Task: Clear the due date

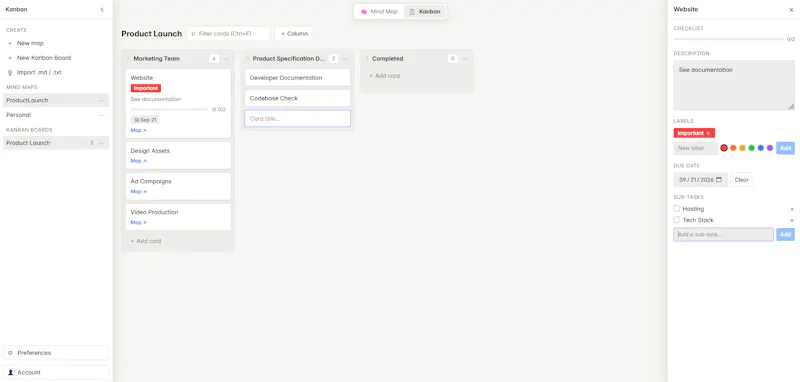Action: tap(742, 180)
